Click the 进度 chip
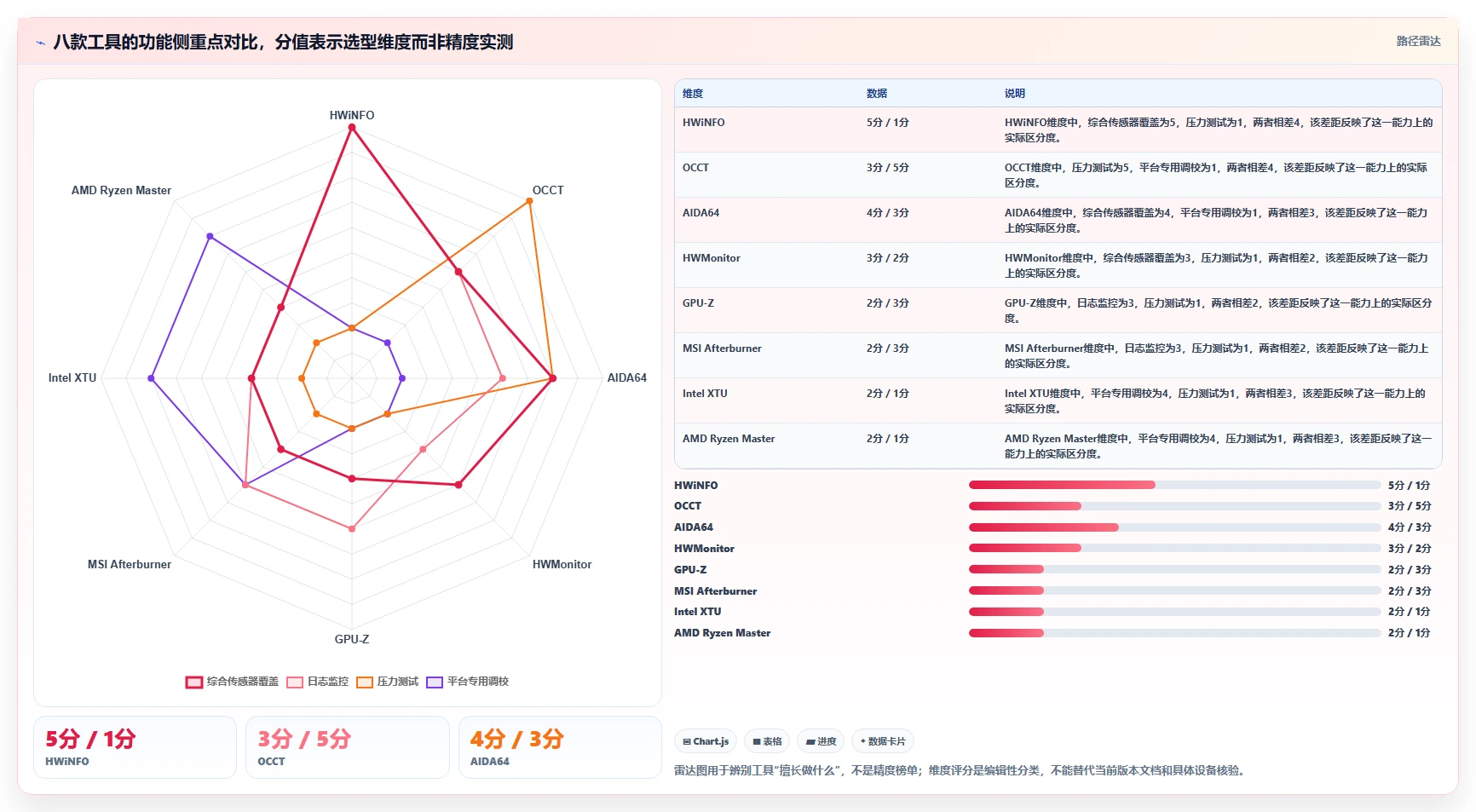The width and height of the screenshot is (1476, 812). tap(821, 741)
